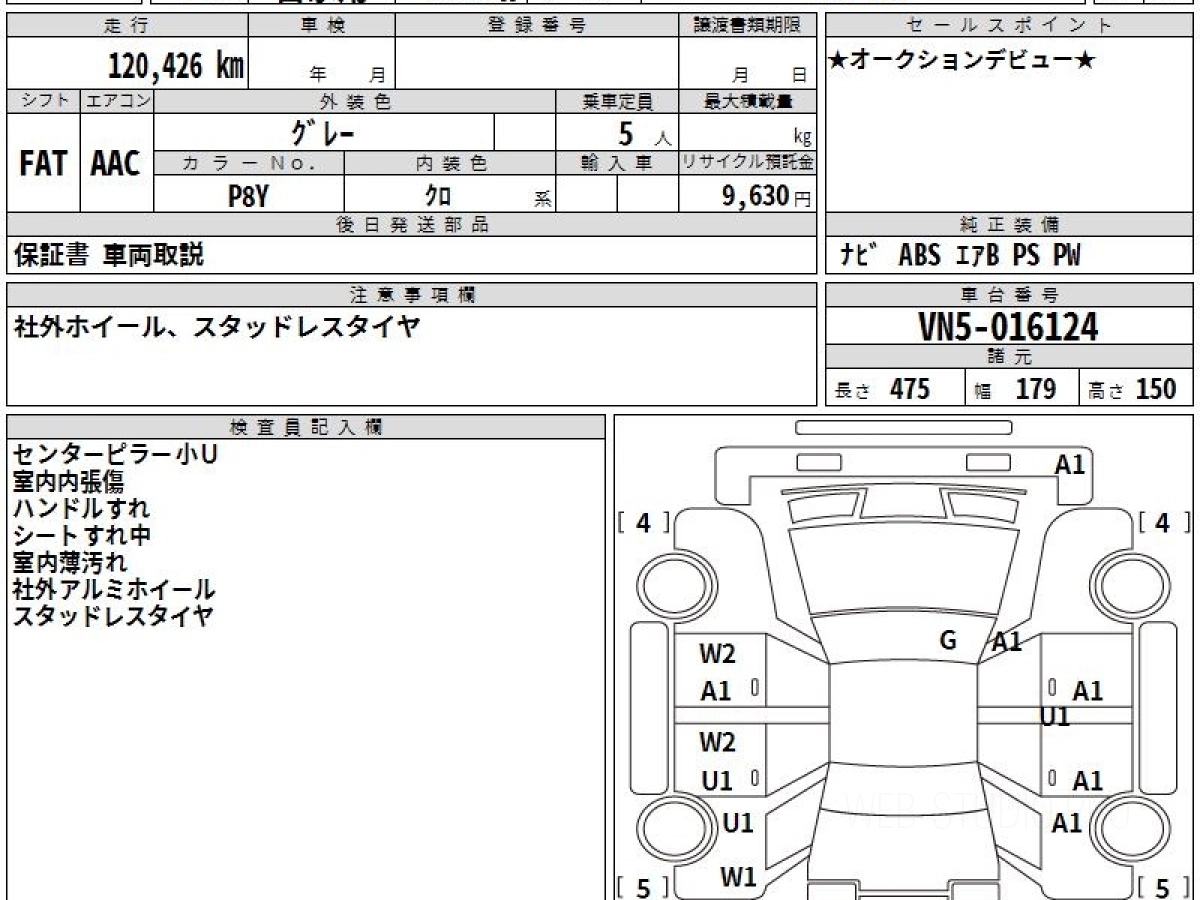Screen dimensions: 1200x900
Task: Click the upper W2 mark on left door
Action: pyautogui.click(x=717, y=654)
